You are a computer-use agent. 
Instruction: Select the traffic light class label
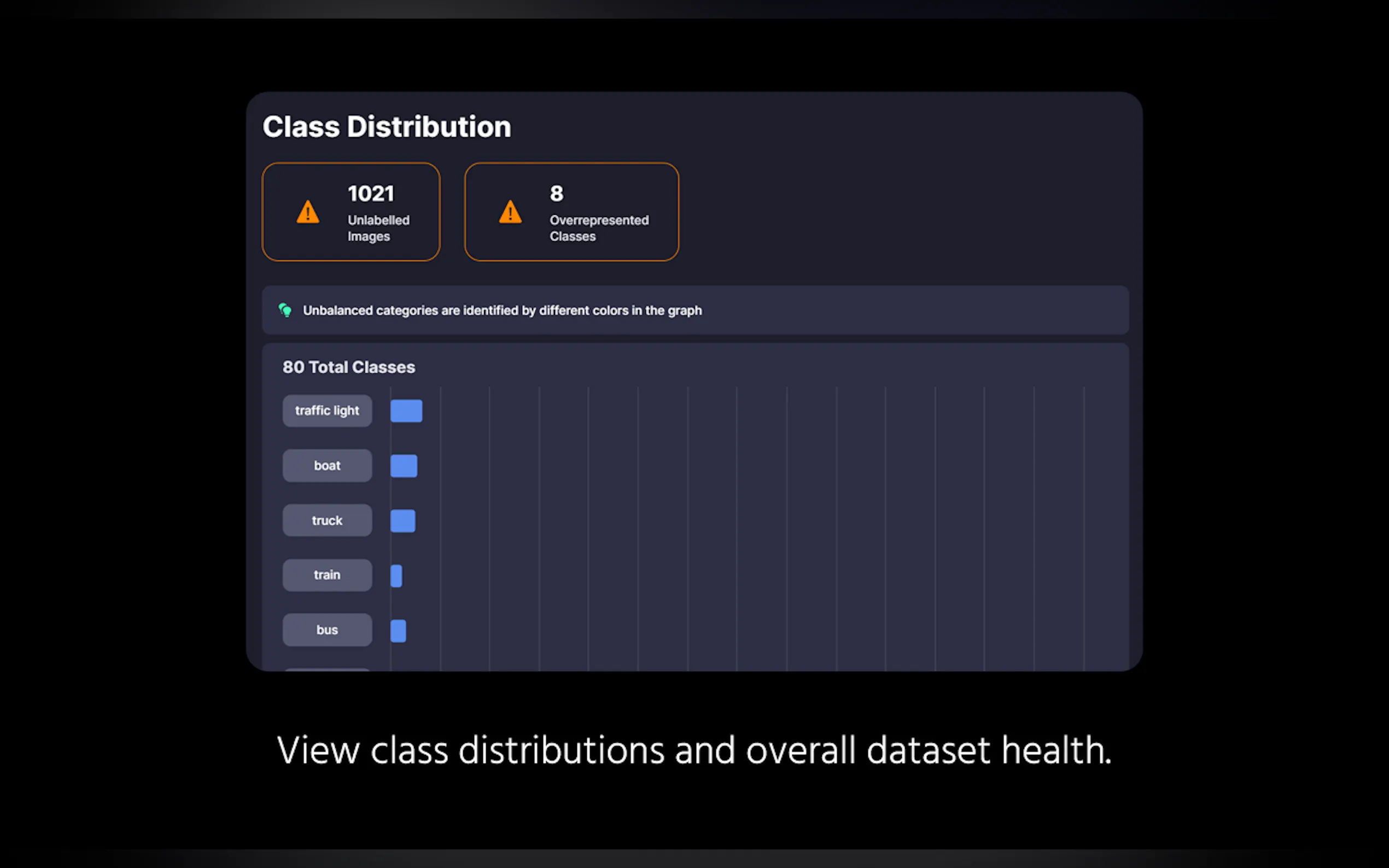point(326,410)
